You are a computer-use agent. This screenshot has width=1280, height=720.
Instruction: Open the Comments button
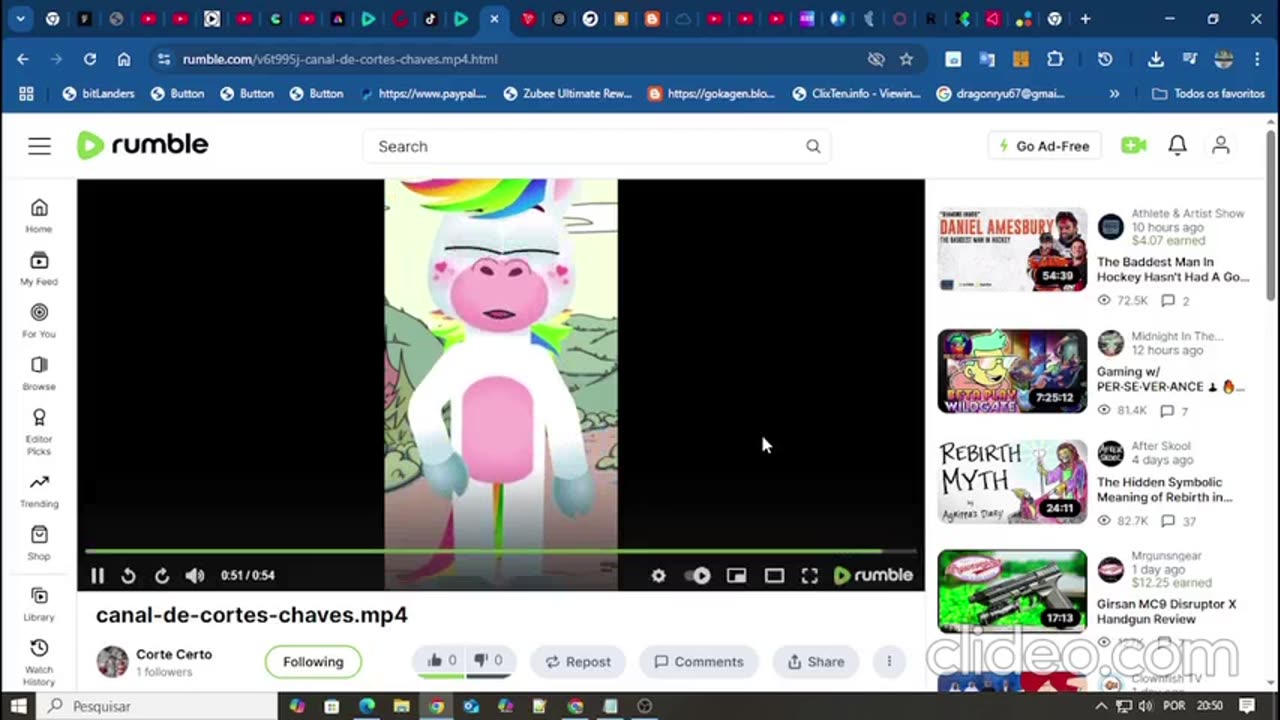(698, 661)
